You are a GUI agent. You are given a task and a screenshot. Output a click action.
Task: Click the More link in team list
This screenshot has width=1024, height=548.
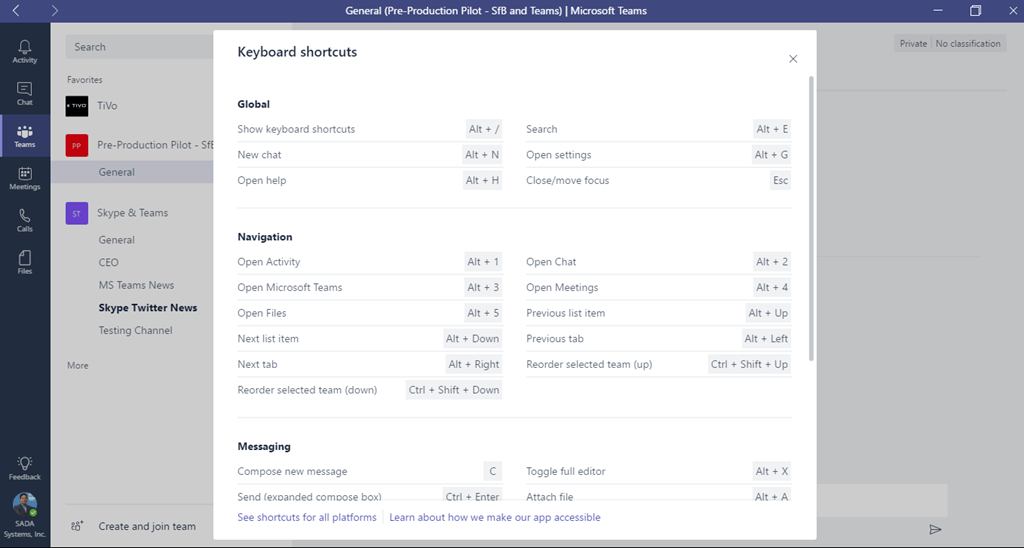(78, 366)
